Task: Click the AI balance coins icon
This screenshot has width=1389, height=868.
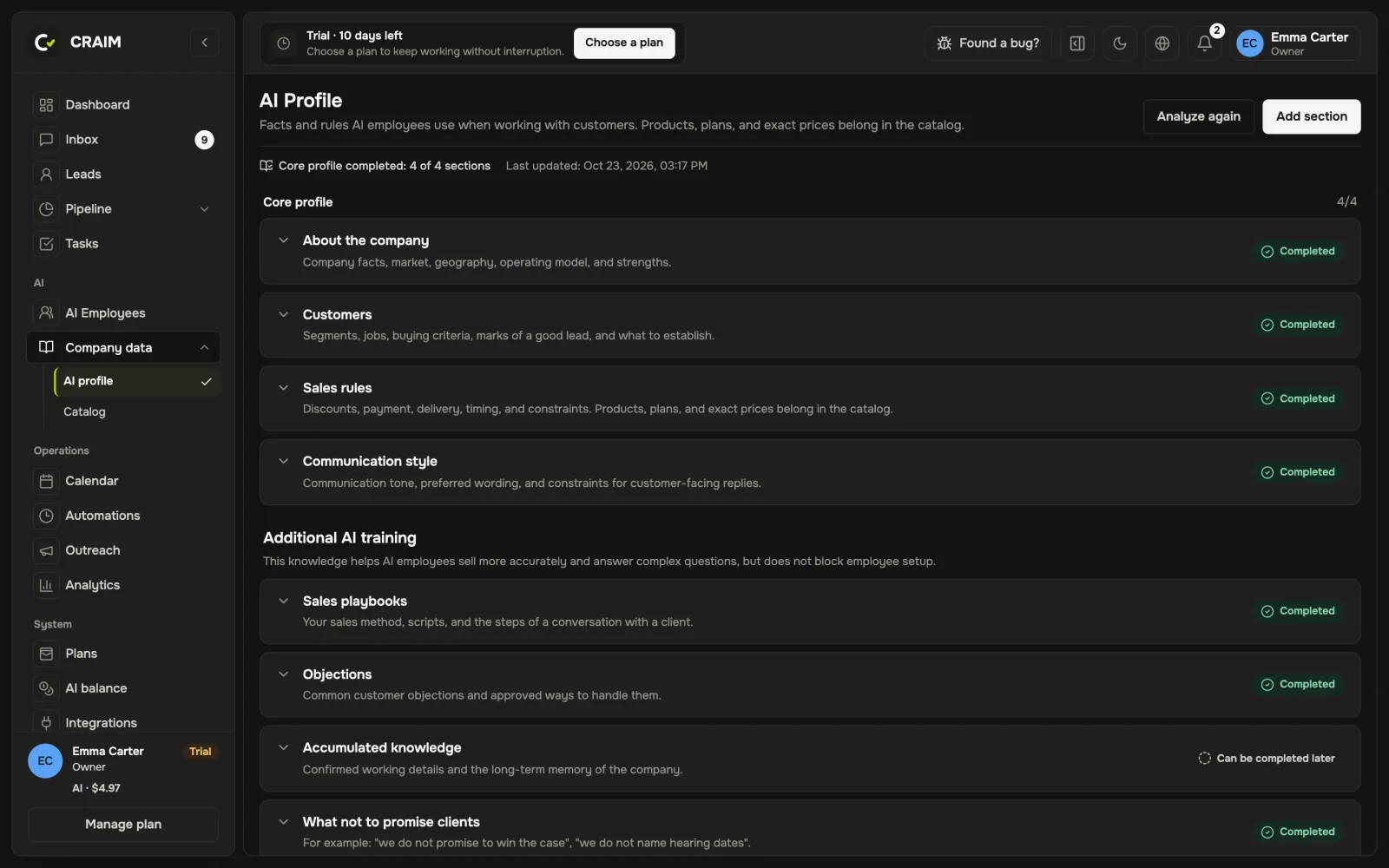Action: 46,688
